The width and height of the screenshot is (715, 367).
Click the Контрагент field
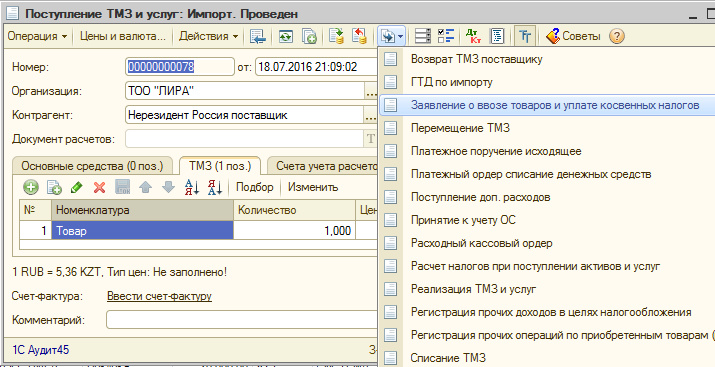245,115
